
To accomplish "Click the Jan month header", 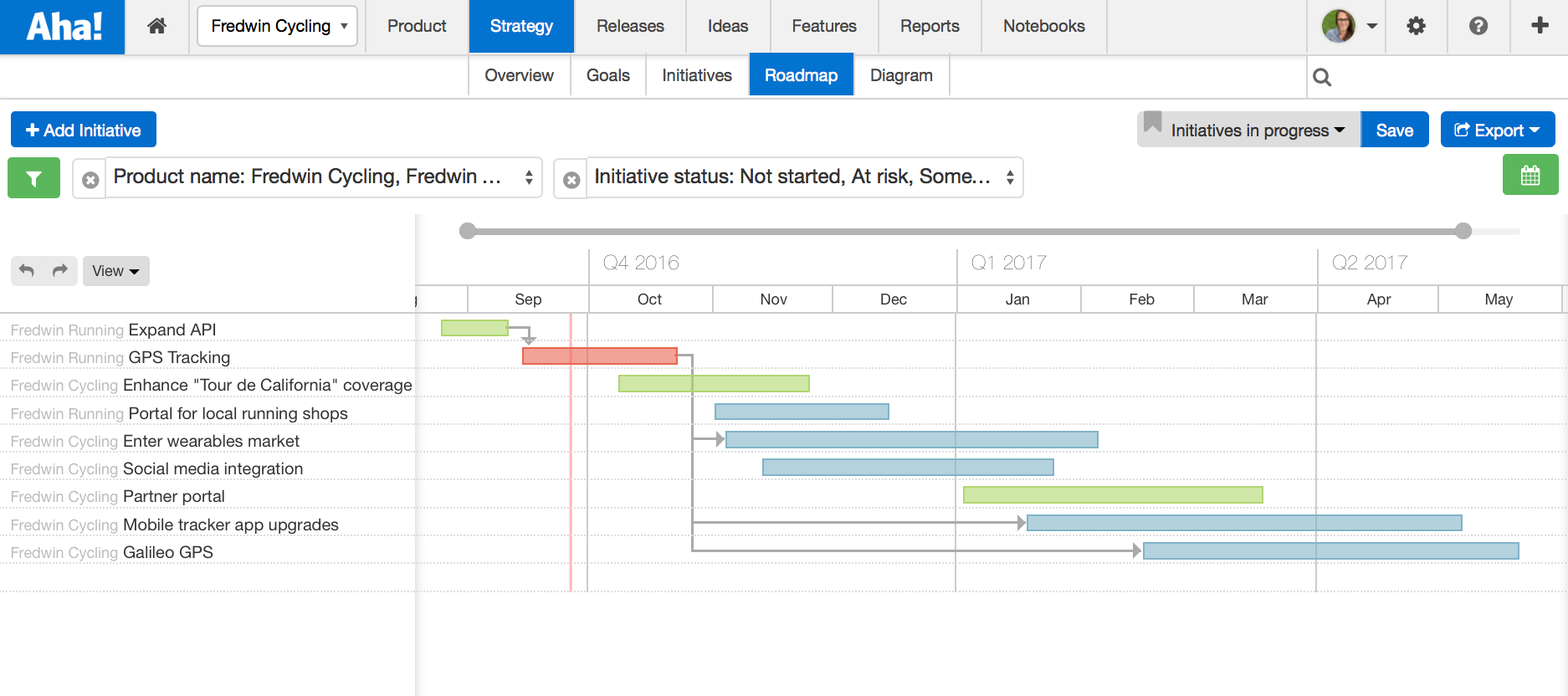I will (1017, 299).
